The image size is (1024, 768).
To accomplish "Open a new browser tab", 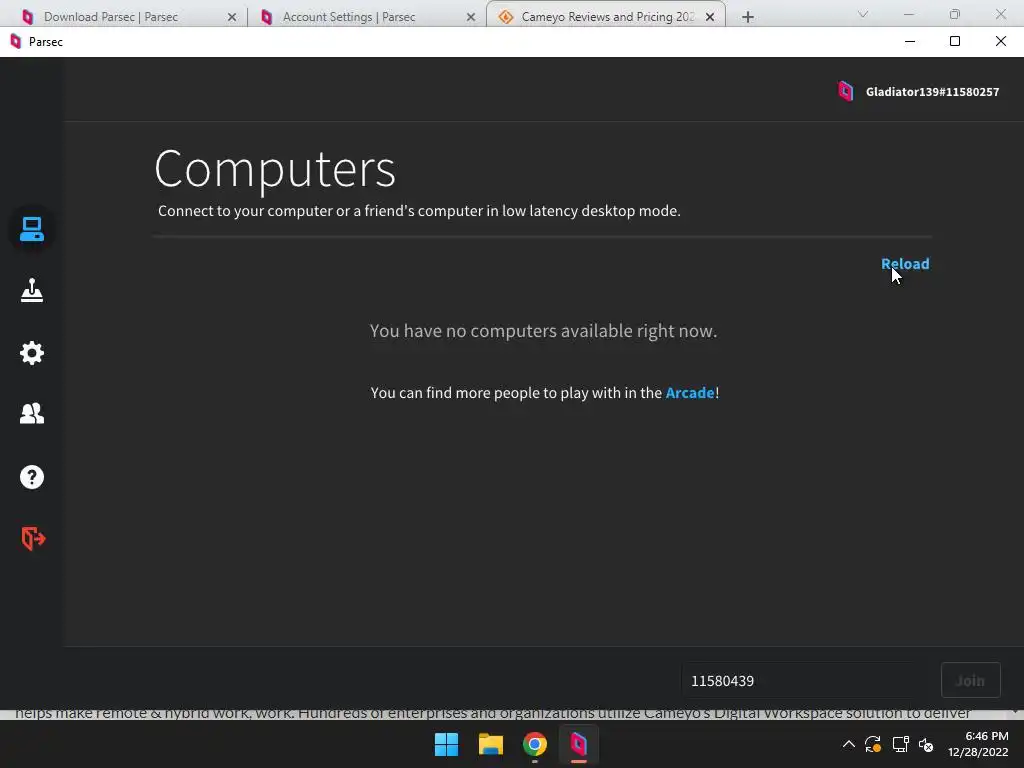I will (x=748, y=17).
